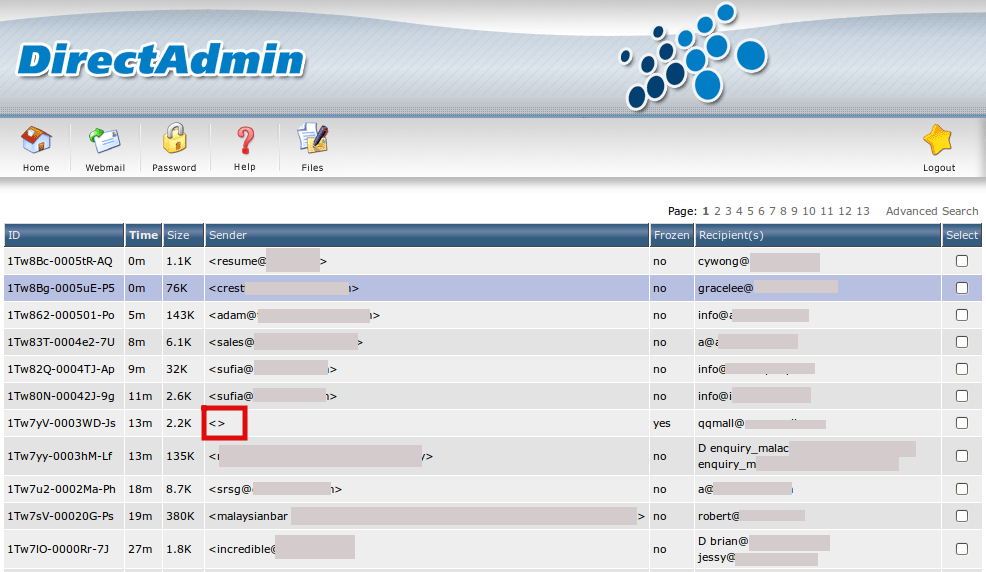Open message ID 1Tw82Q-0004TJ-Ap
This screenshot has width=986, height=572.
point(61,369)
